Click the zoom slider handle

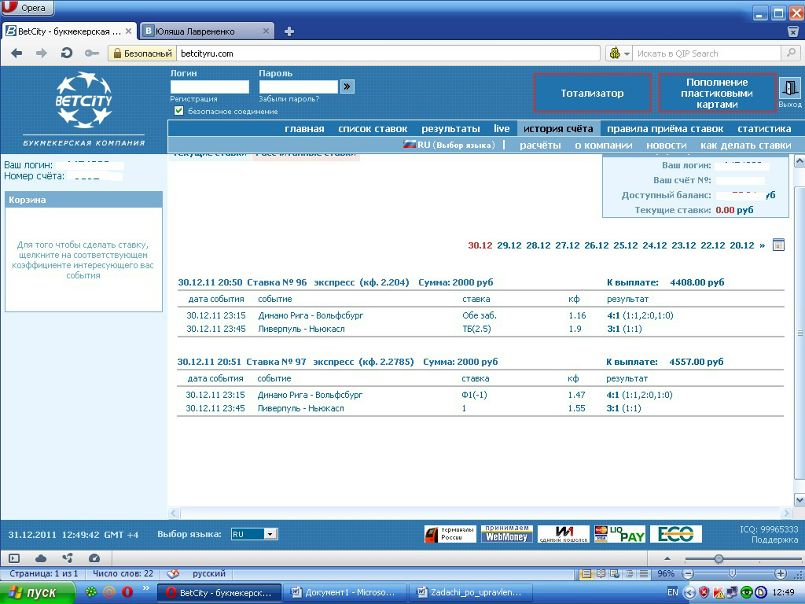[x=719, y=558]
